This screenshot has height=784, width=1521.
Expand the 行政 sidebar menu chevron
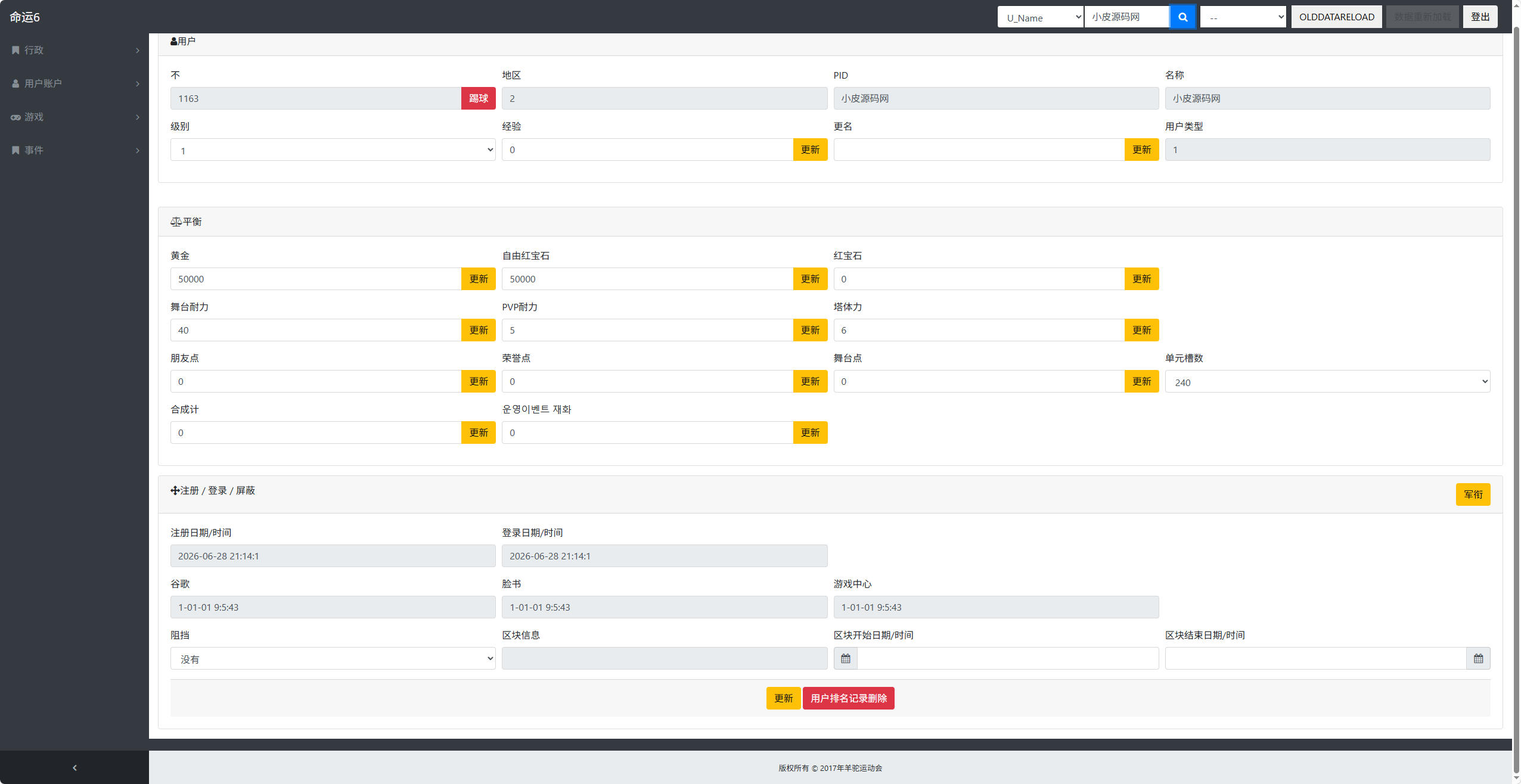pyautogui.click(x=138, y=50)
